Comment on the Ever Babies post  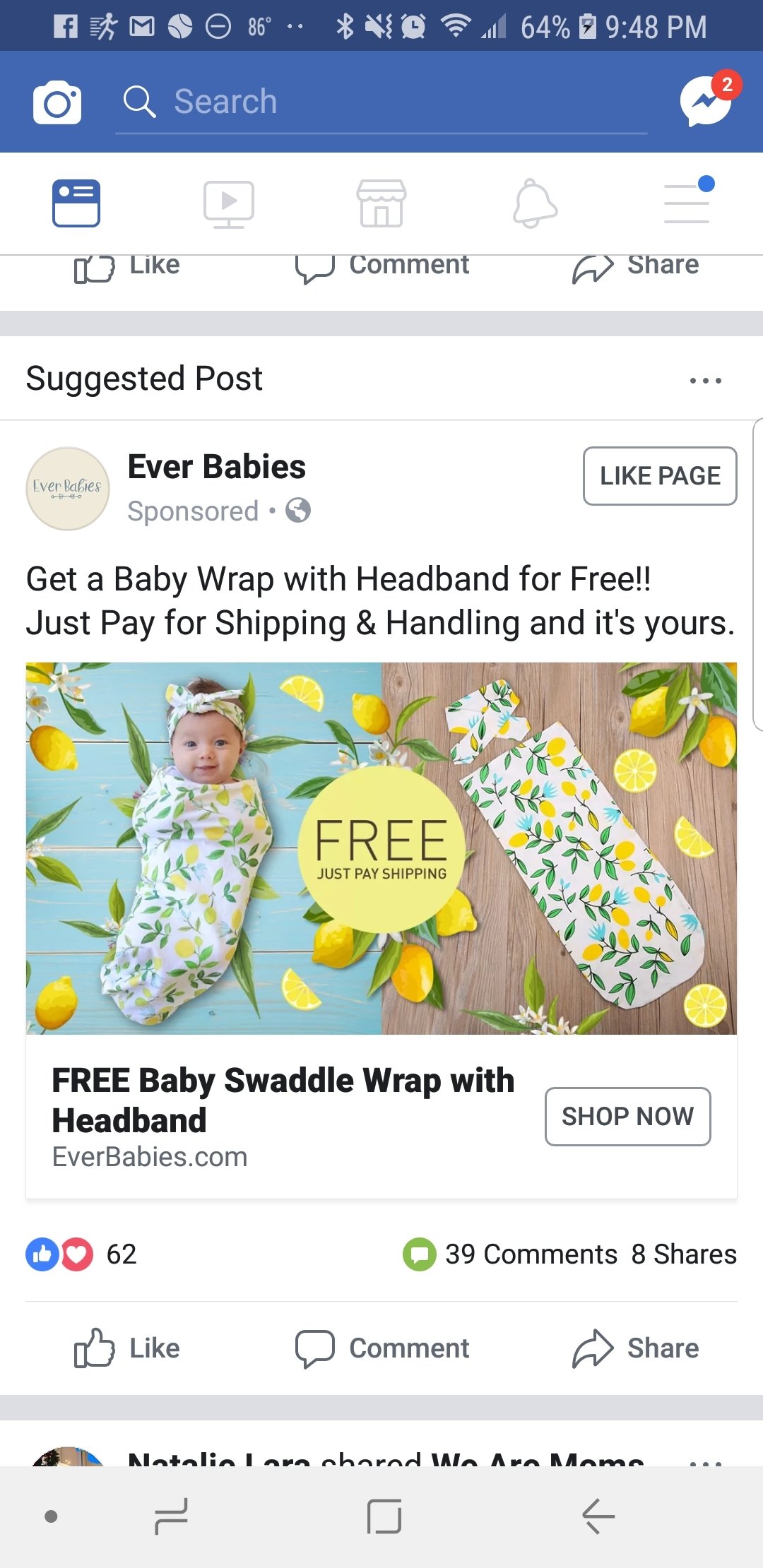coord(381,1348)
